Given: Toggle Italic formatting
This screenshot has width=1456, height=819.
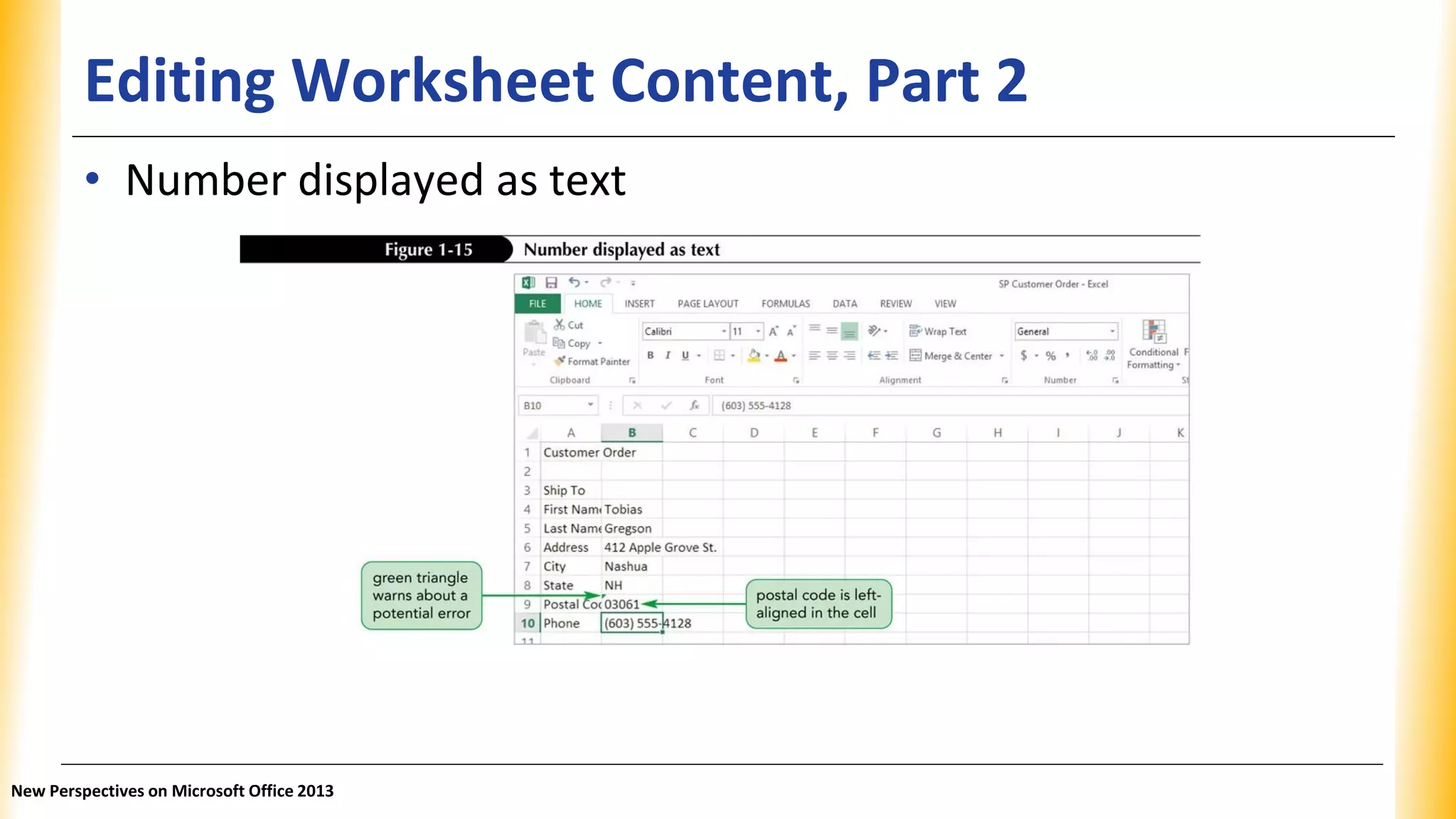Looking at the screenshot, I should point(668,355).
